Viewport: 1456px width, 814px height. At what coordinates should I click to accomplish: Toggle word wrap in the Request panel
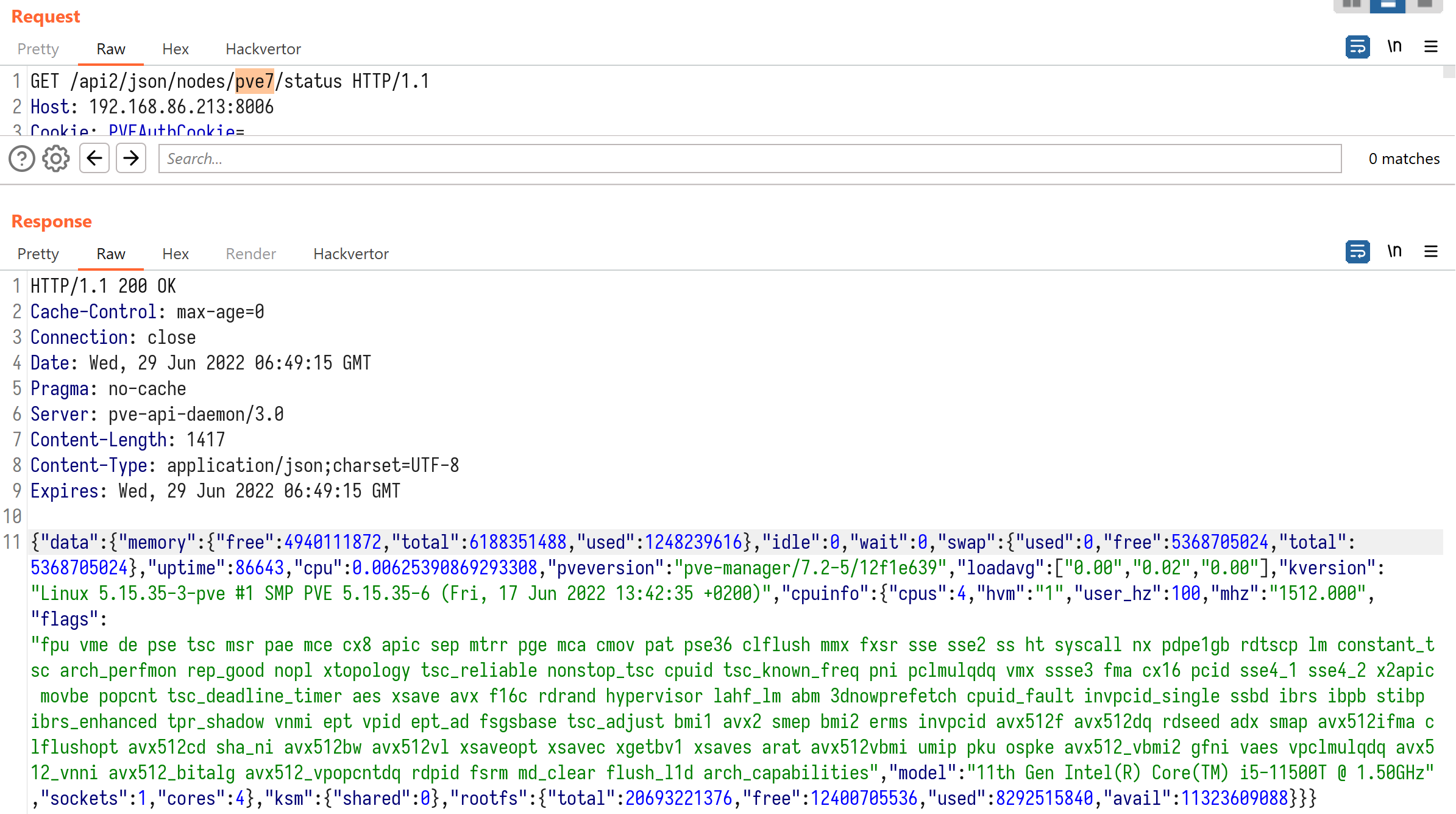1357,47
